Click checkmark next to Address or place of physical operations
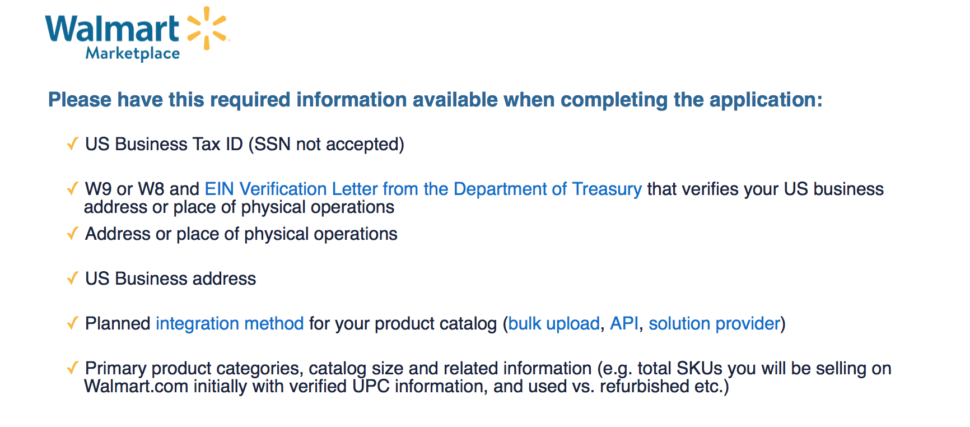 click(x=72, y=234)
